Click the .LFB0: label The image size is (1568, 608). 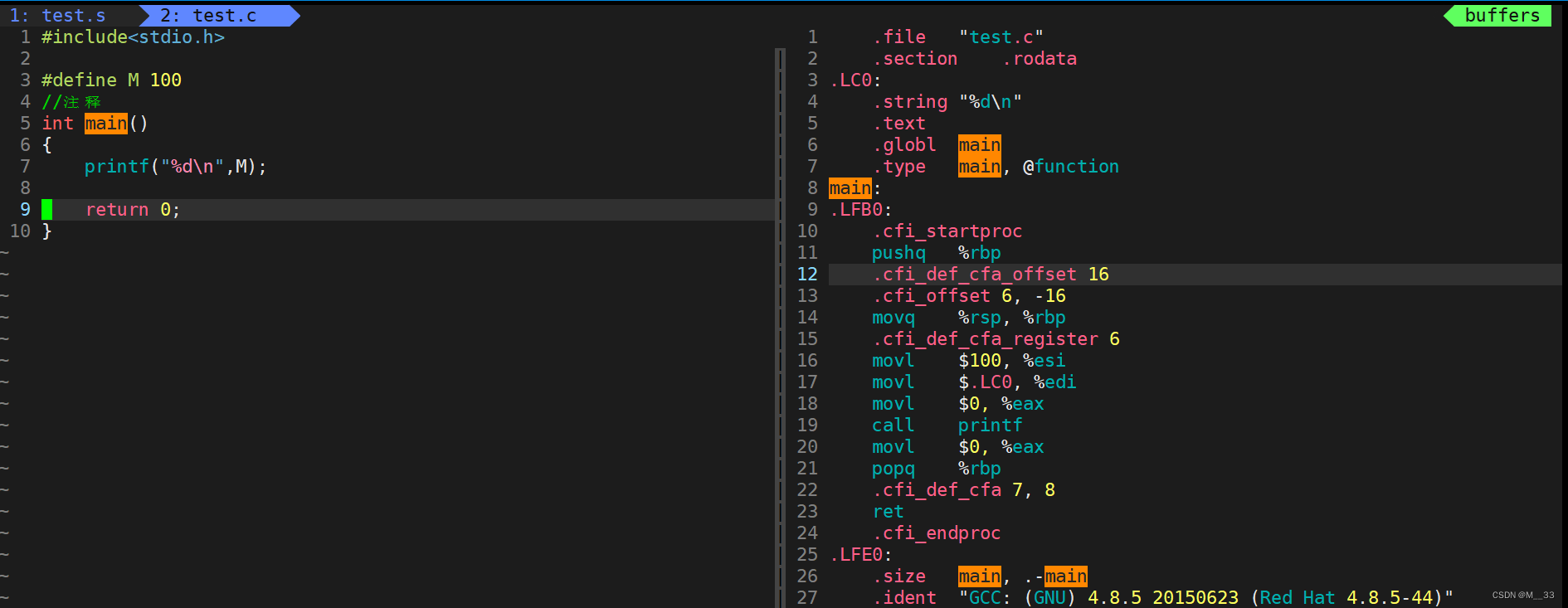click(860, 210)
